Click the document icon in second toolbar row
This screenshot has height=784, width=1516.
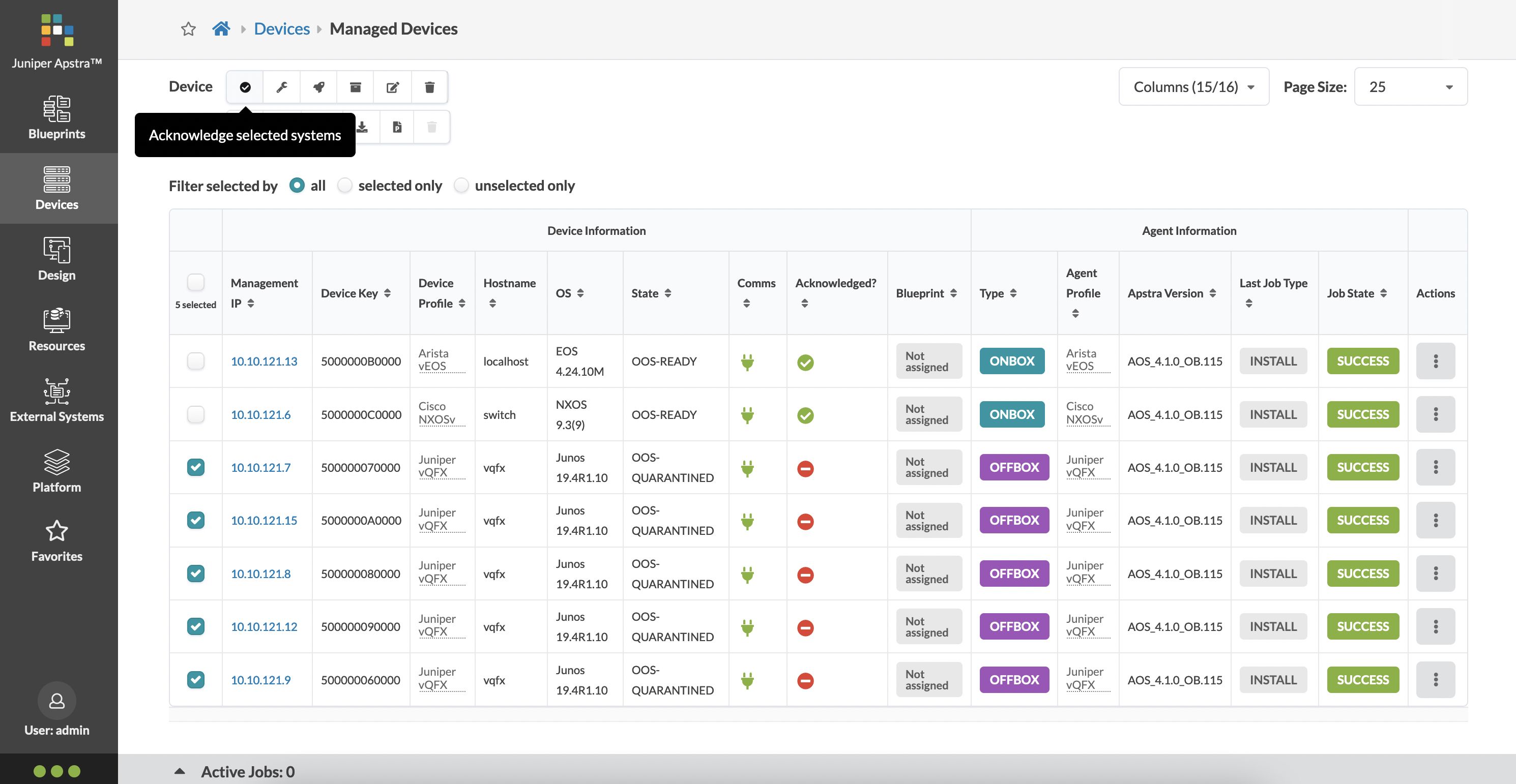[x=397, y=127]
